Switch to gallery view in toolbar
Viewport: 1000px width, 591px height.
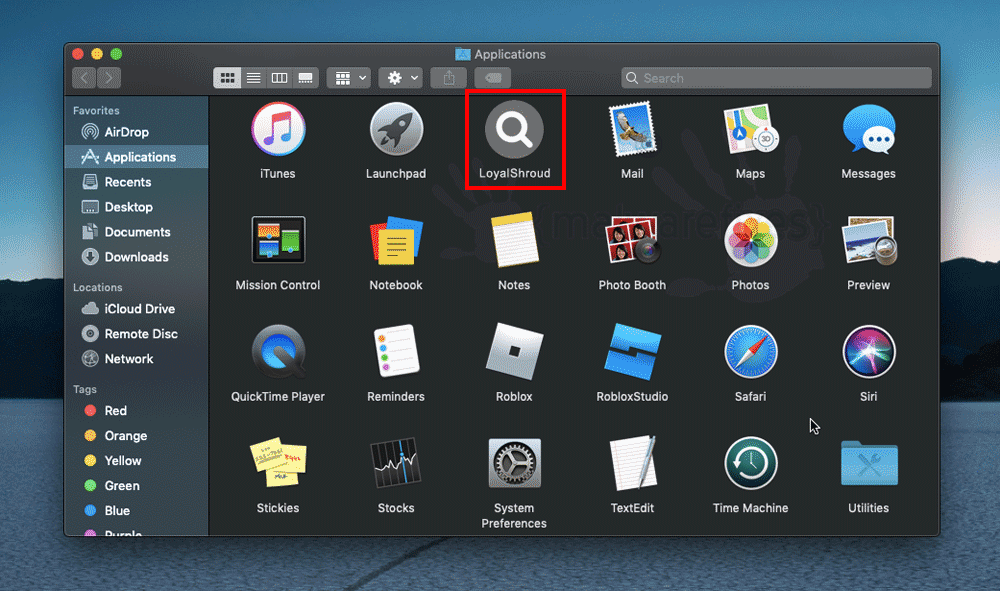(305, 78)
